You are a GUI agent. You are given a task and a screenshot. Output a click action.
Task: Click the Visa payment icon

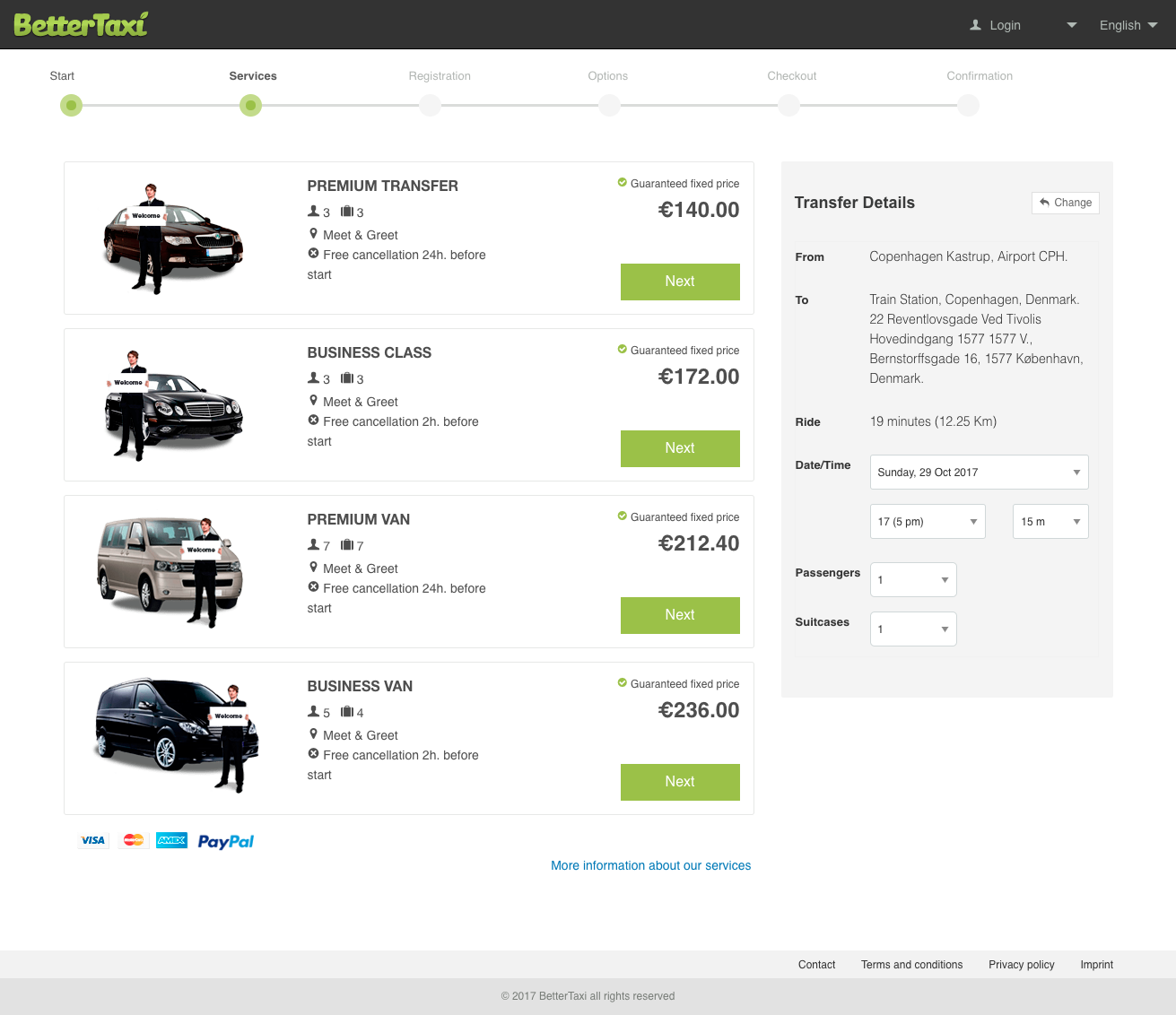pos(92,840)
